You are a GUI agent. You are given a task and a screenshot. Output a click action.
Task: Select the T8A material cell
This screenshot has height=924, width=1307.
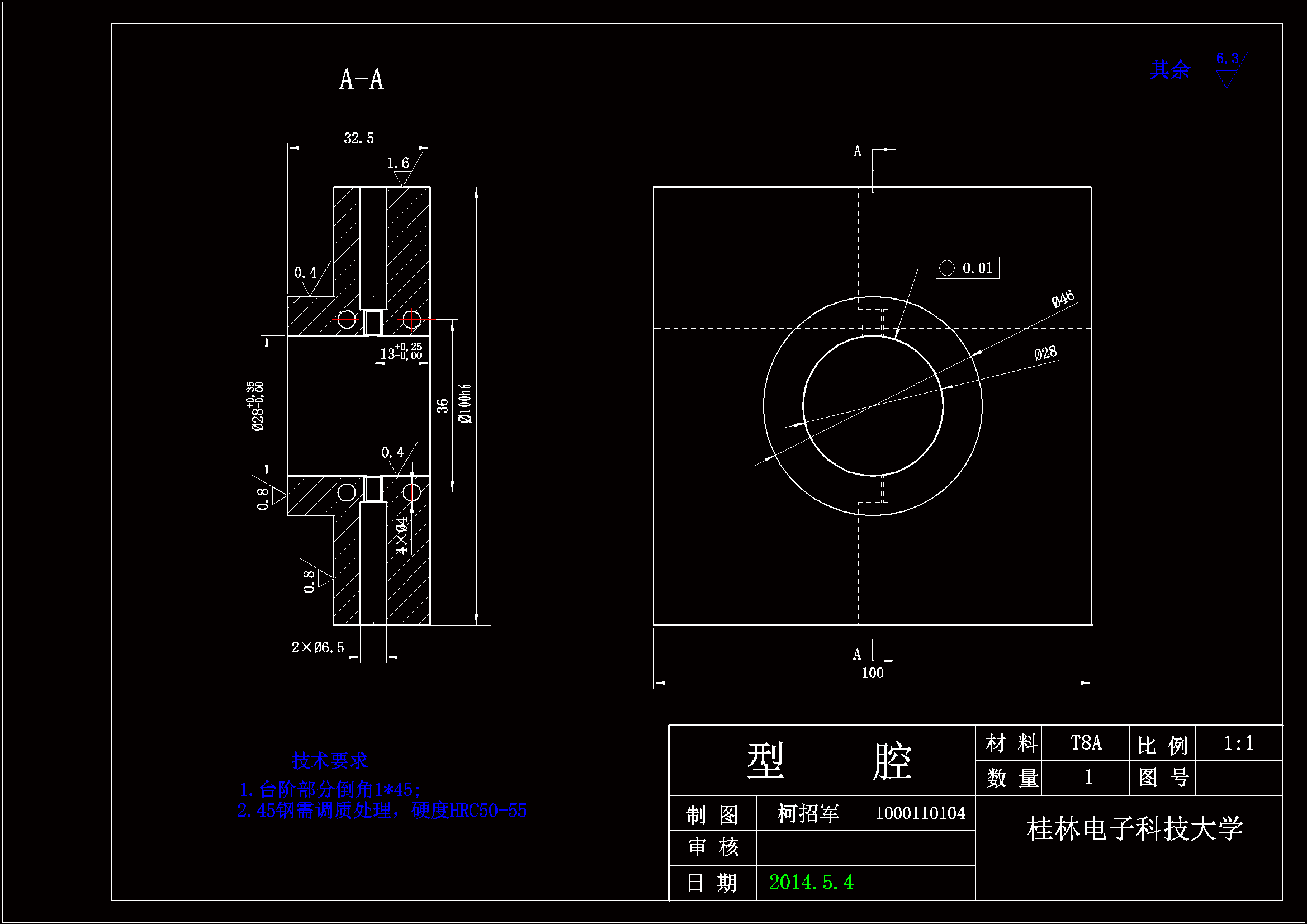tap(1086, 743)
